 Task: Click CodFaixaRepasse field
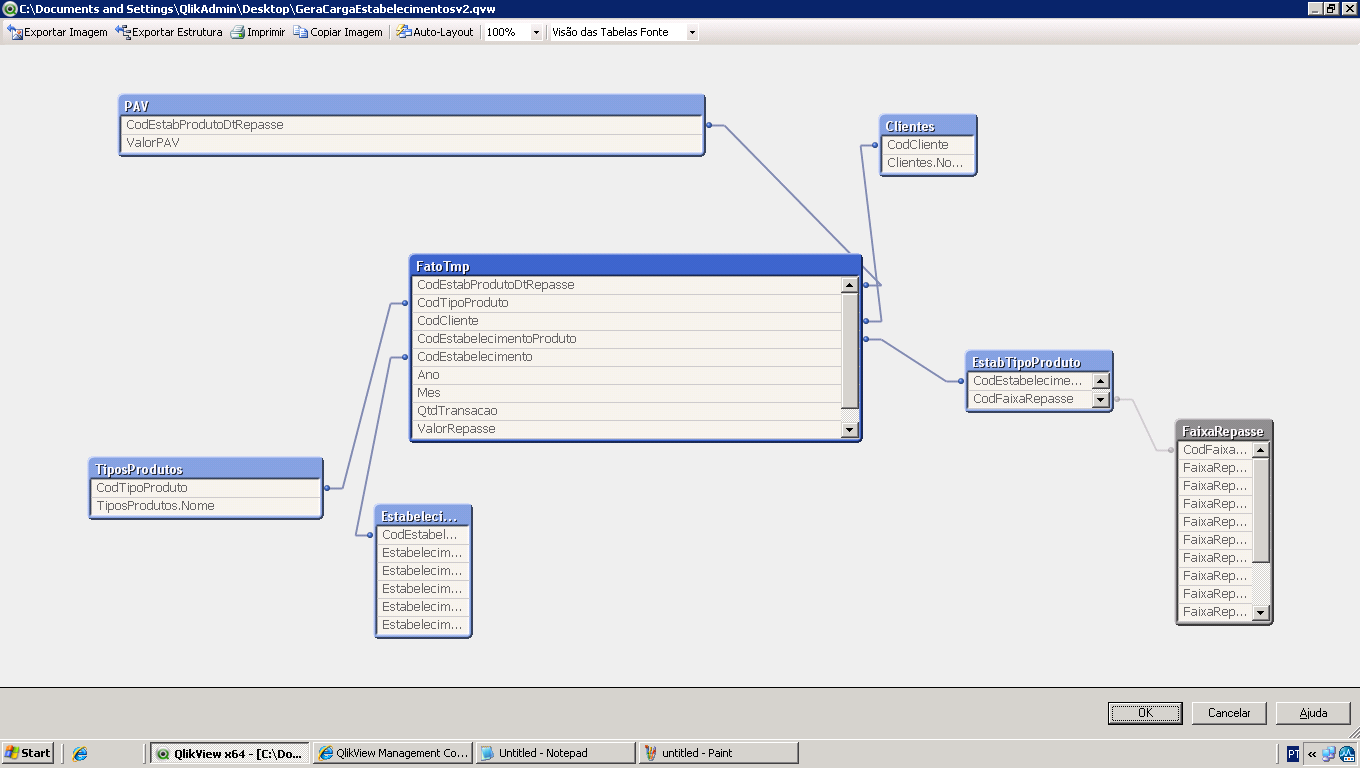point(1030,399)
